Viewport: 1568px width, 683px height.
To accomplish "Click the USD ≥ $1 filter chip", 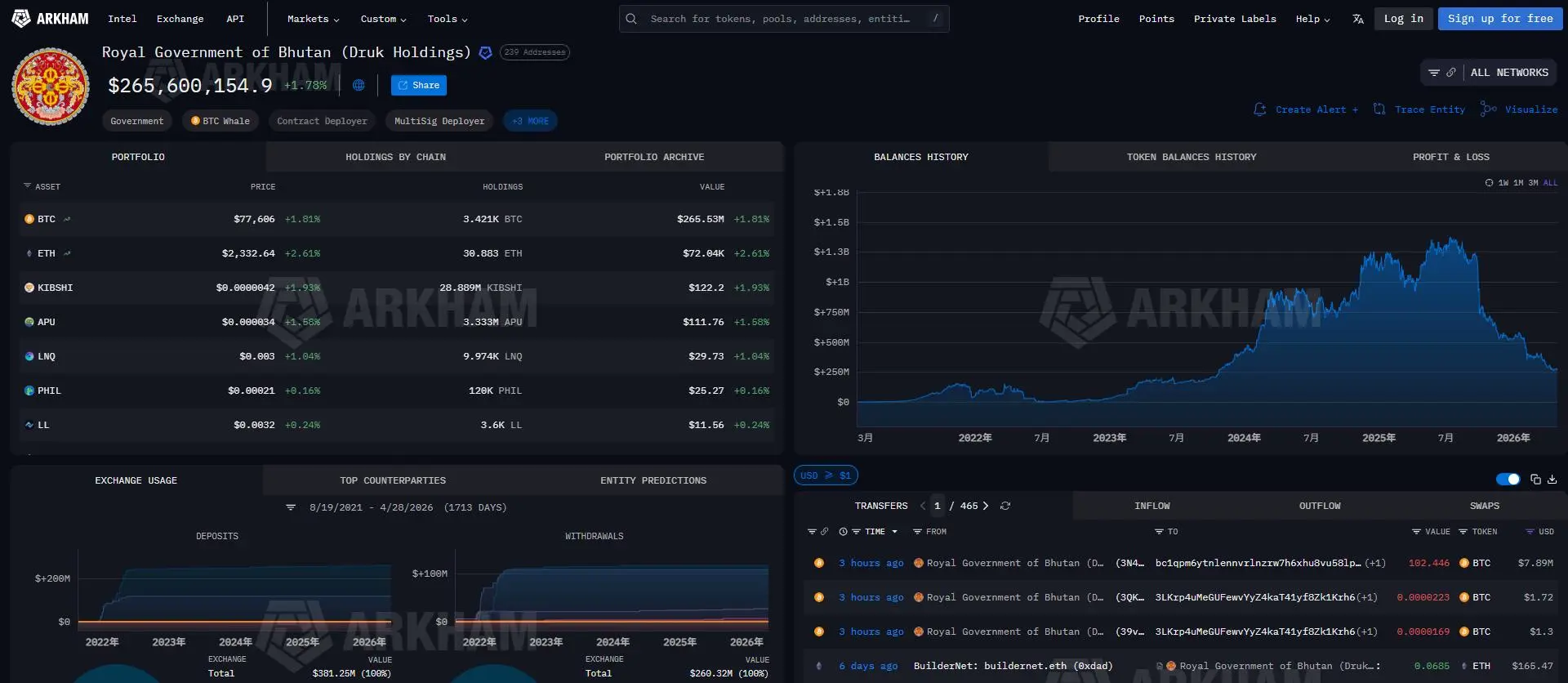I will tap(826, 475).
